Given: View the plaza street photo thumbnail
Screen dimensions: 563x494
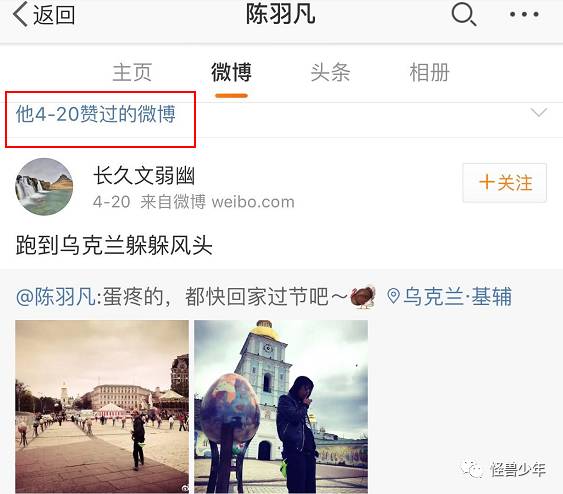Looking at the screenshot, I should pyautogui.click(x=102, y=406).
